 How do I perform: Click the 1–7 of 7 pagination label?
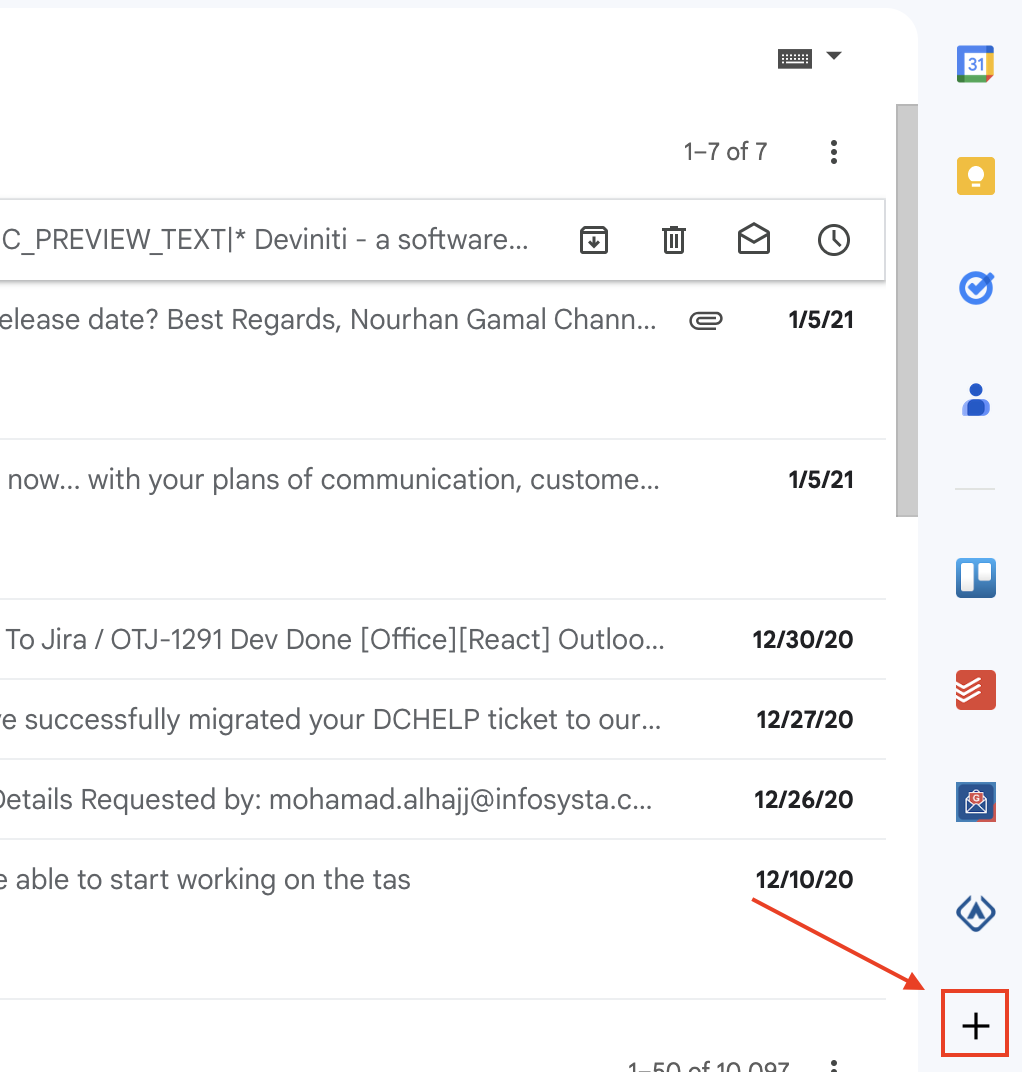(724, 152)
